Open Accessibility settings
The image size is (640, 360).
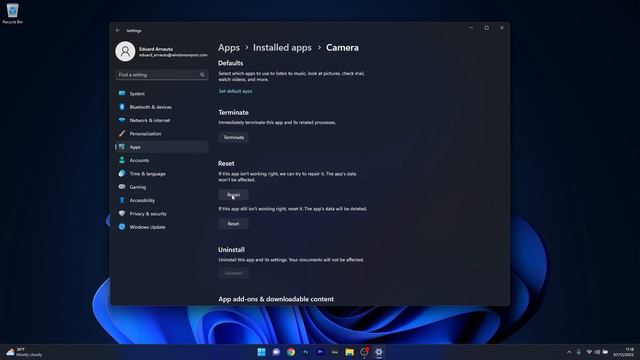[162, 200]
